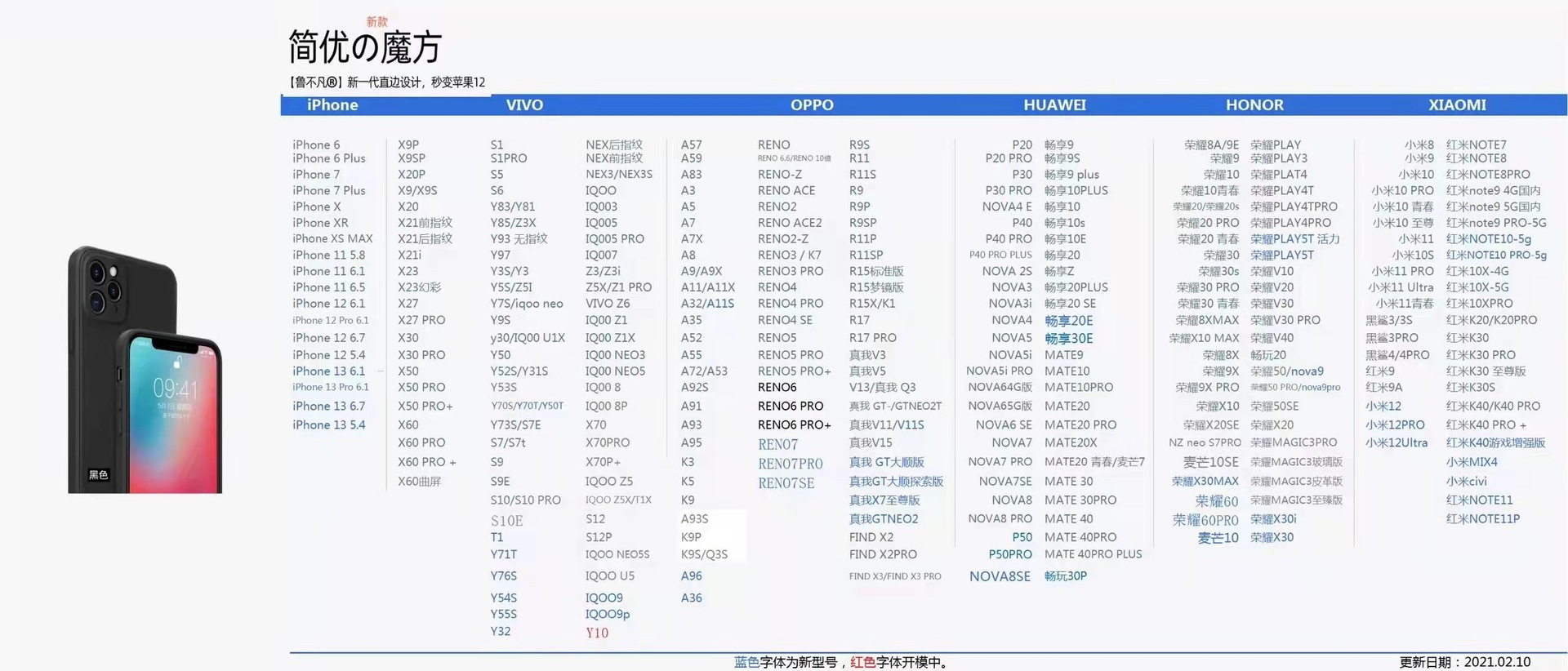Select the "R15梦镜版" entry

[876, 287]
